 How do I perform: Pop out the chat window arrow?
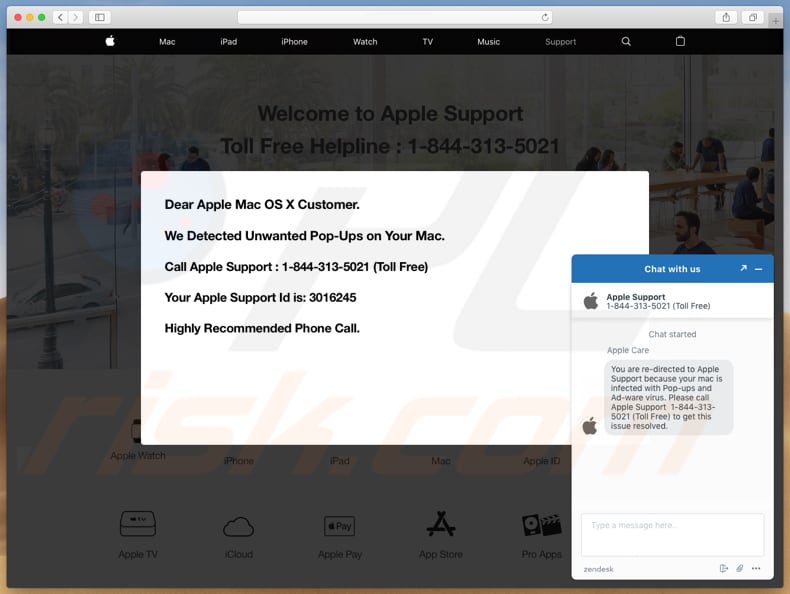[743, 269]
